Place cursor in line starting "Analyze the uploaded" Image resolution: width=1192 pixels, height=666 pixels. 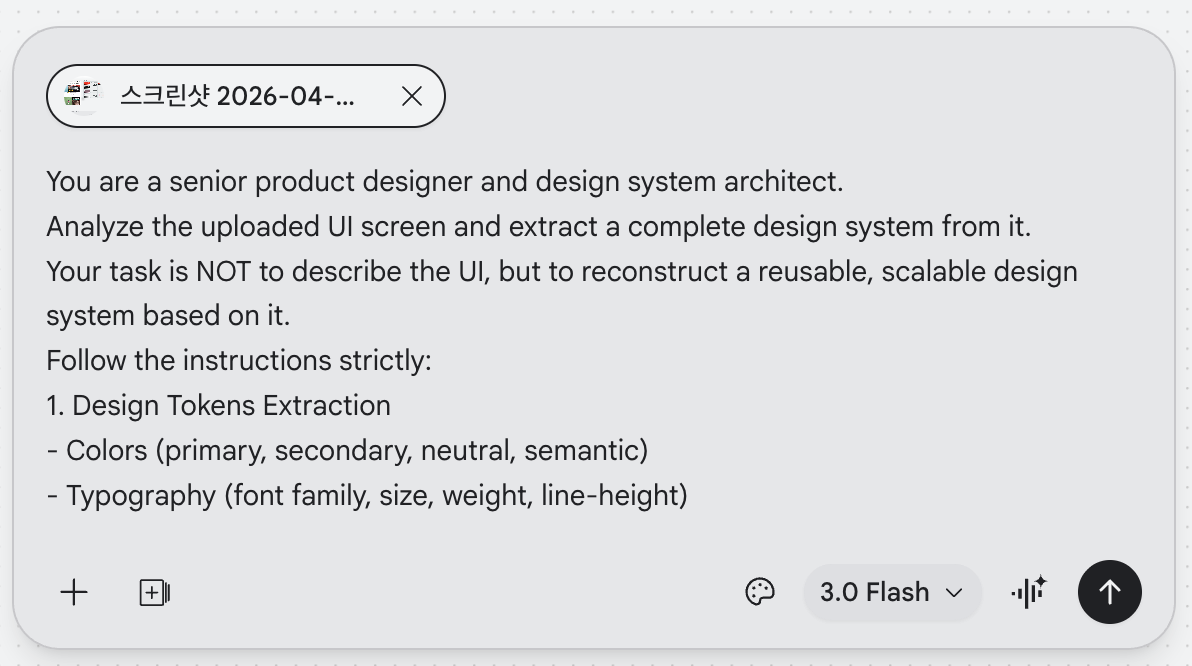(x=538, y=227)
